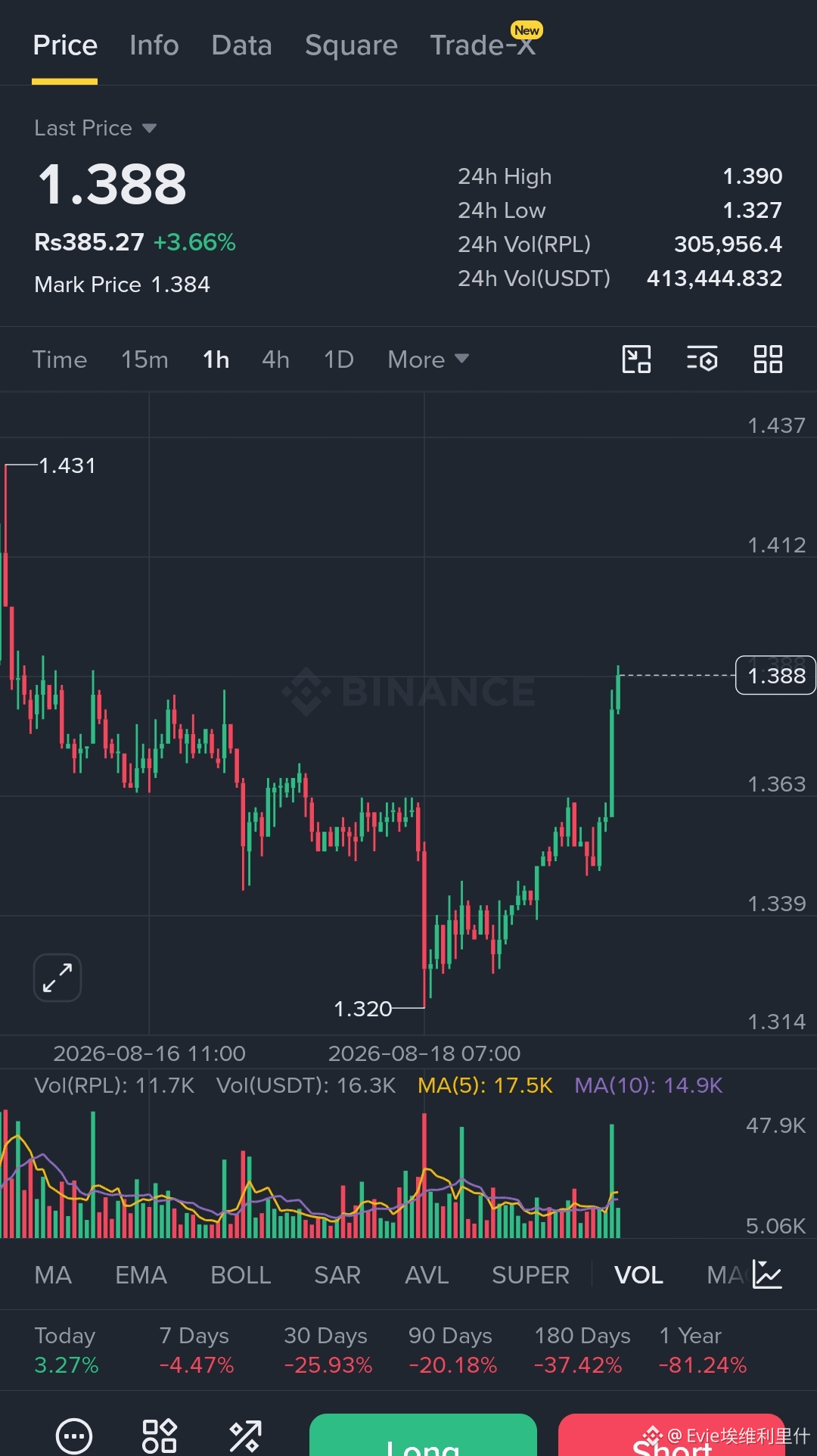Tap the MA(5): 17.5K volume label

[486, 1085]
